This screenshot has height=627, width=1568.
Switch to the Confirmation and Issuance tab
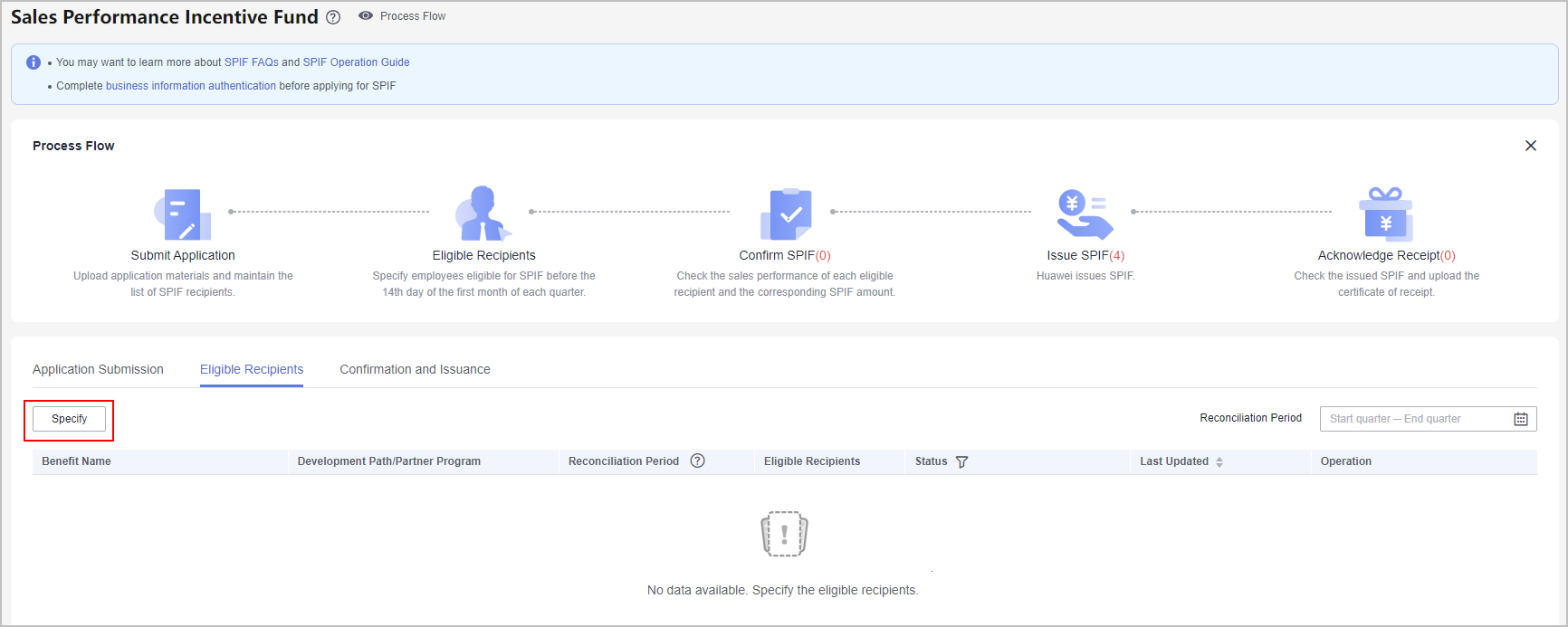pos(415,369)
